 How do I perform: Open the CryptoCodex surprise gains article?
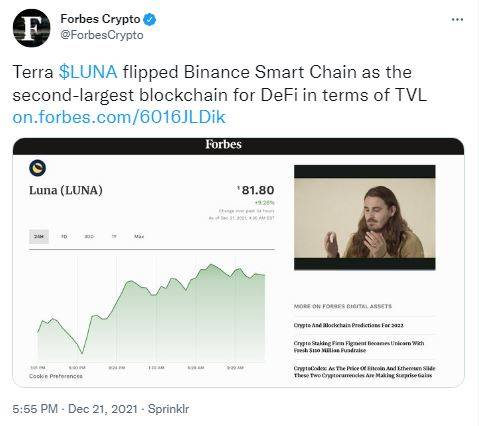(364, 372)
